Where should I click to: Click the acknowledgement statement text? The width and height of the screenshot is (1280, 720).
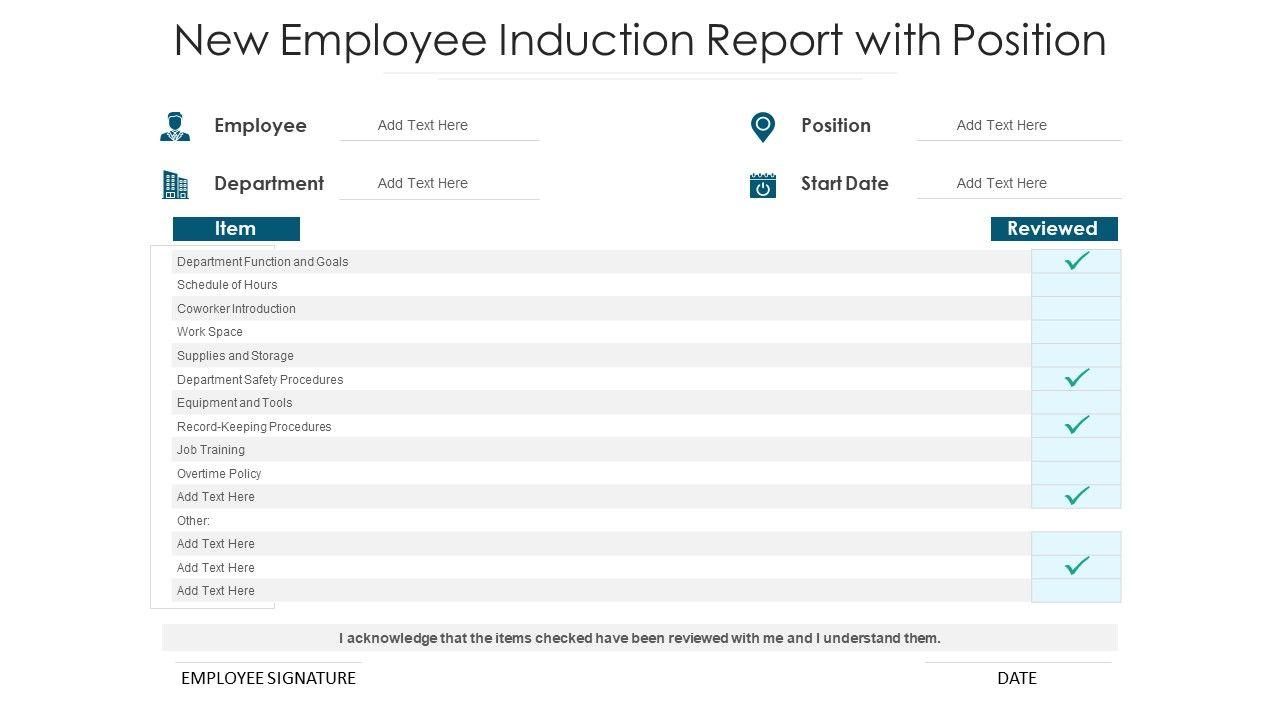640,638
